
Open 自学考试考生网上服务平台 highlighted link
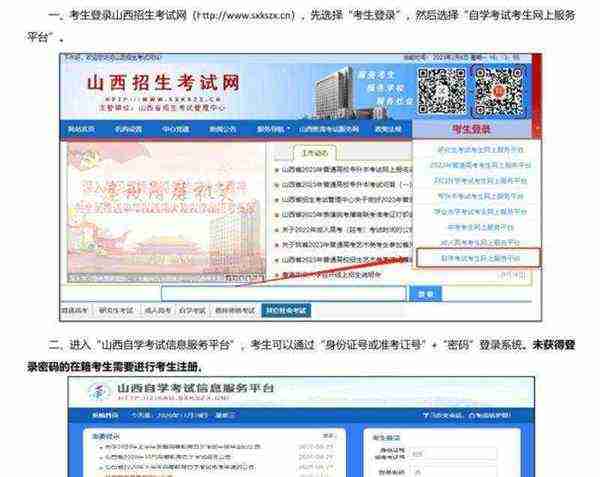tap(480, 258)
